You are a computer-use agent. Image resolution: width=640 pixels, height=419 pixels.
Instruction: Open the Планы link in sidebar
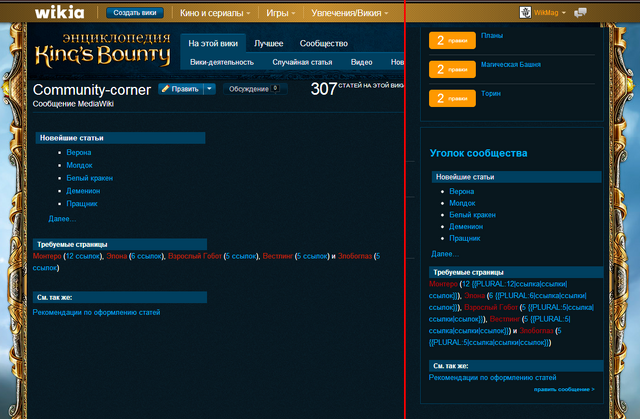(x=492, y=35)
